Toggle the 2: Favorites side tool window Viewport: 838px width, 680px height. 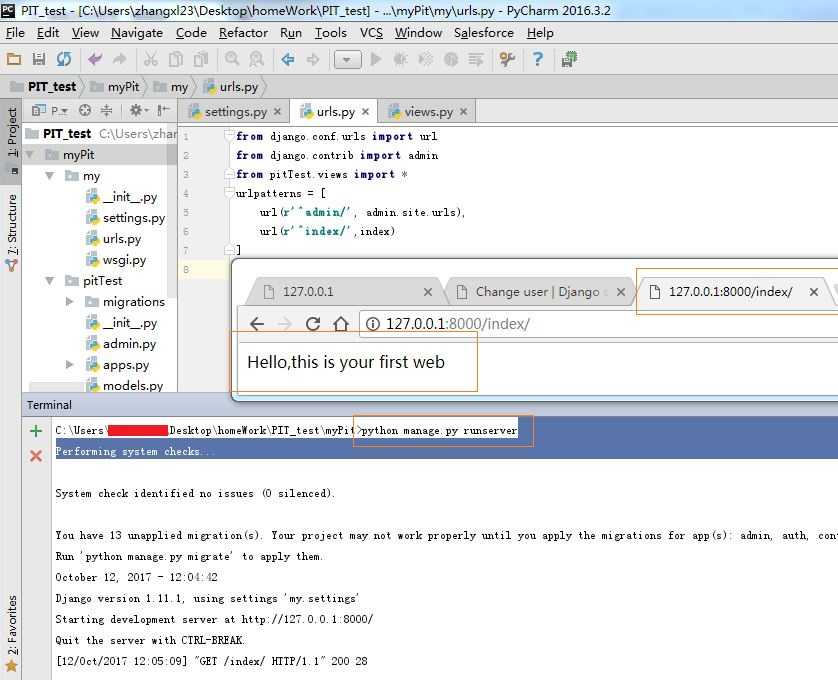(12, 633)
